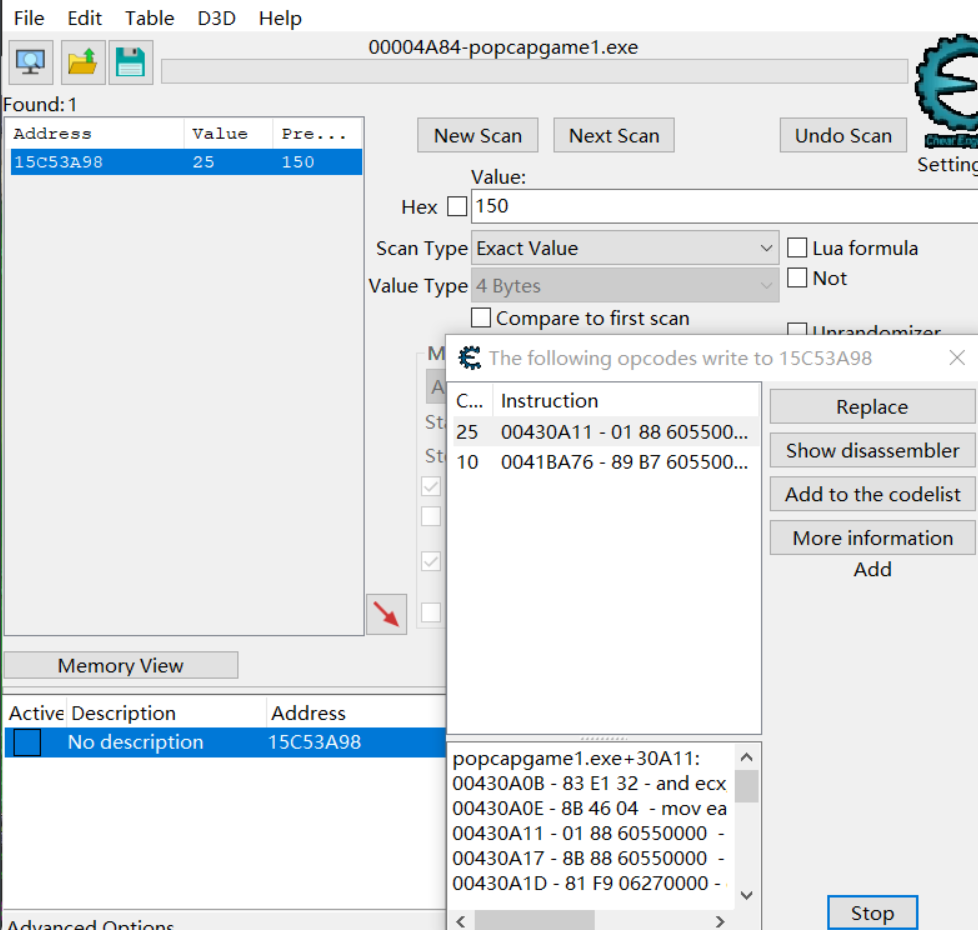Click disassembly line 00430A0B and ecx
Viewport: 978px width, 930px height.
(x=589, y=783)
